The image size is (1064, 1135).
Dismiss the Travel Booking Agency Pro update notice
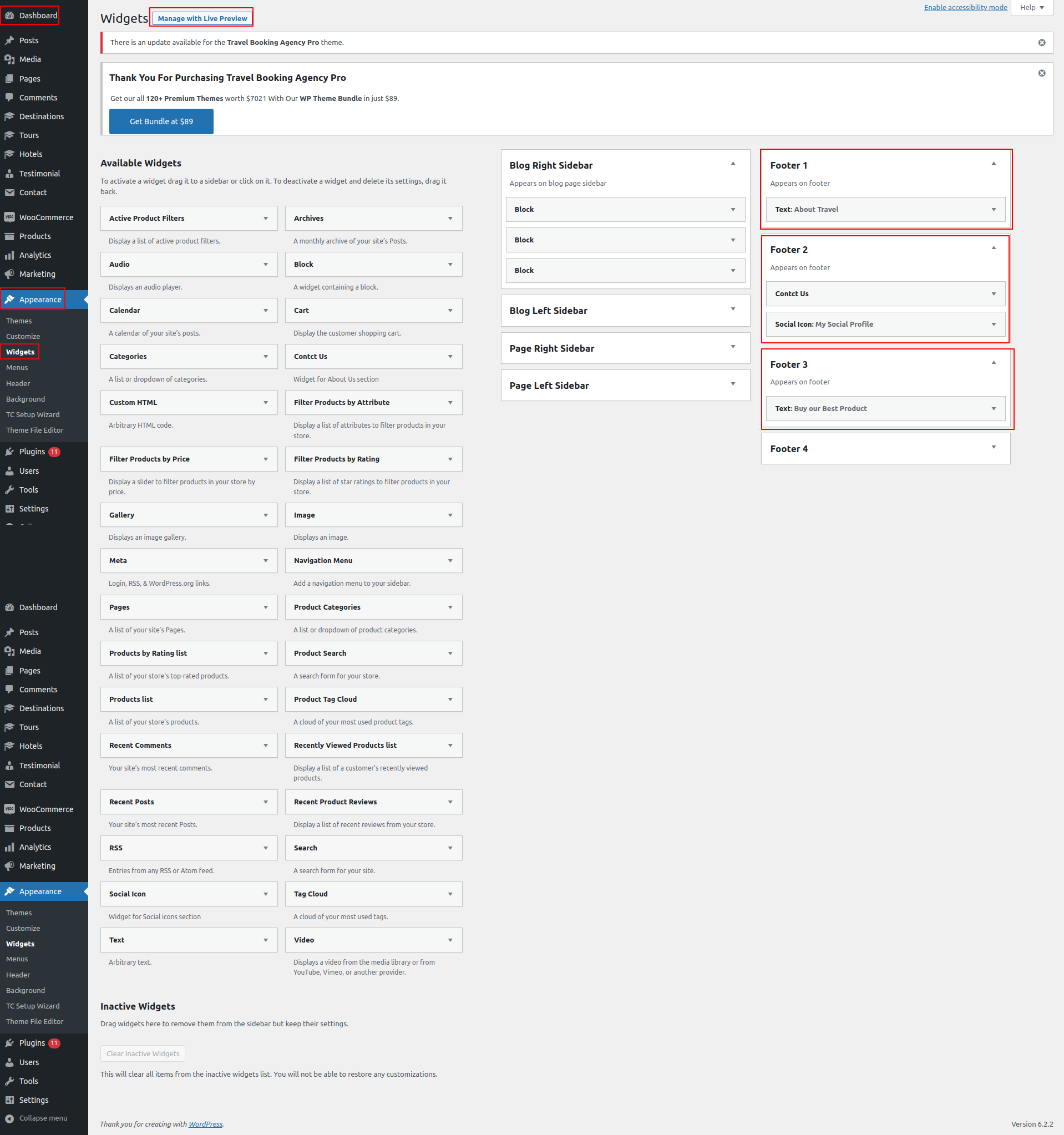click(1042, 43)
